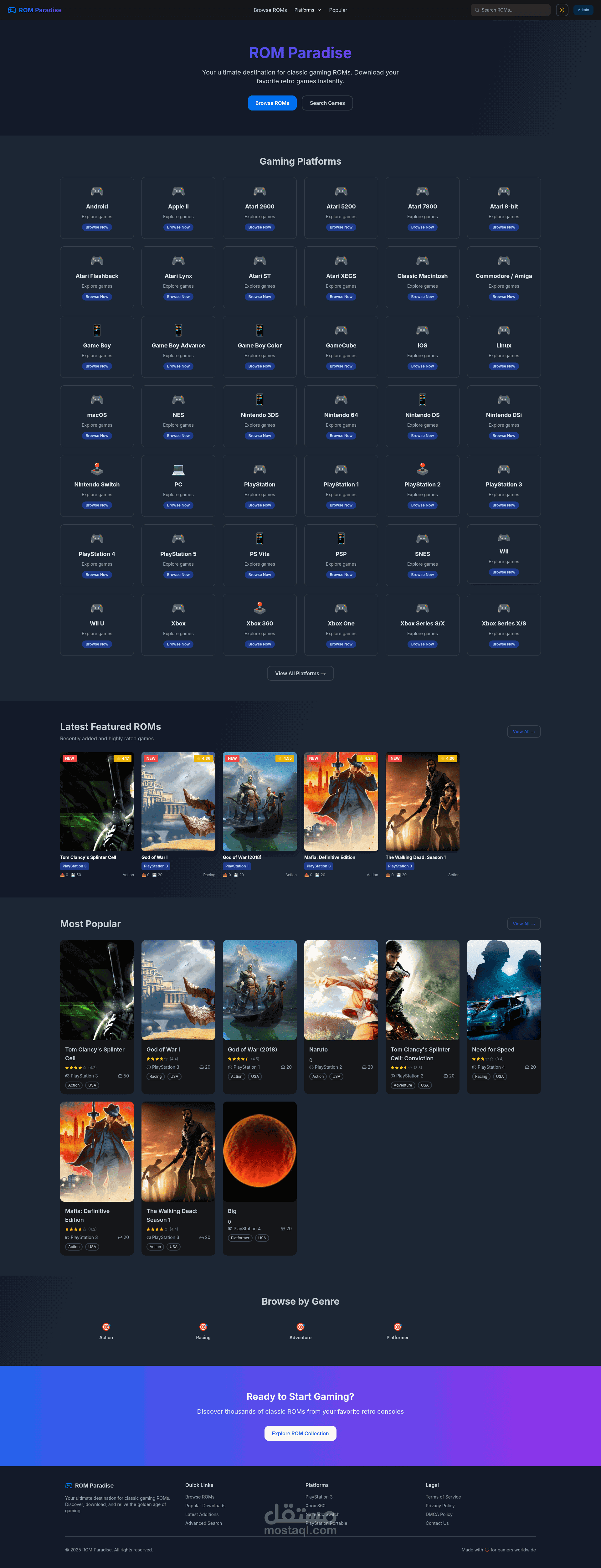Click the Explore ROM Collection button
601x1568 pixels.
tap(300, 1433)
